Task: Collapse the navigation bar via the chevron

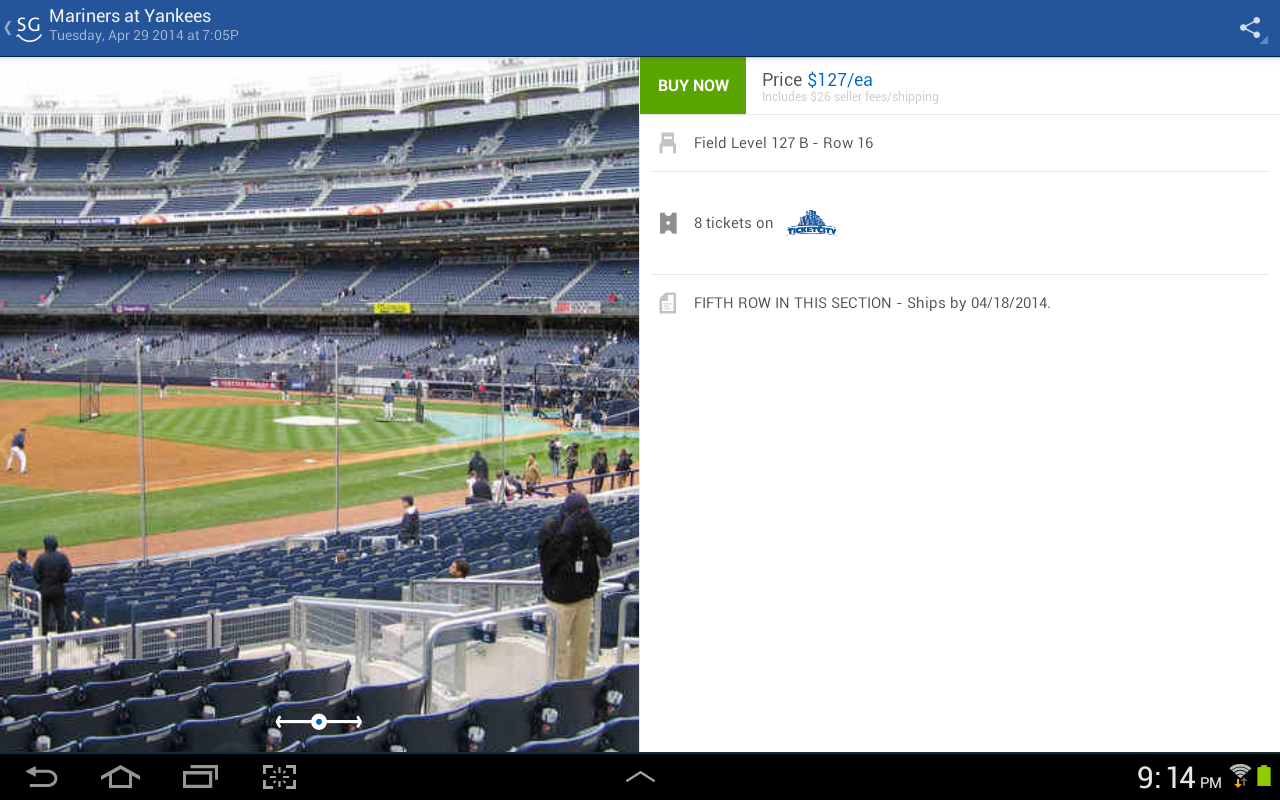Action: tap(640, 775)
